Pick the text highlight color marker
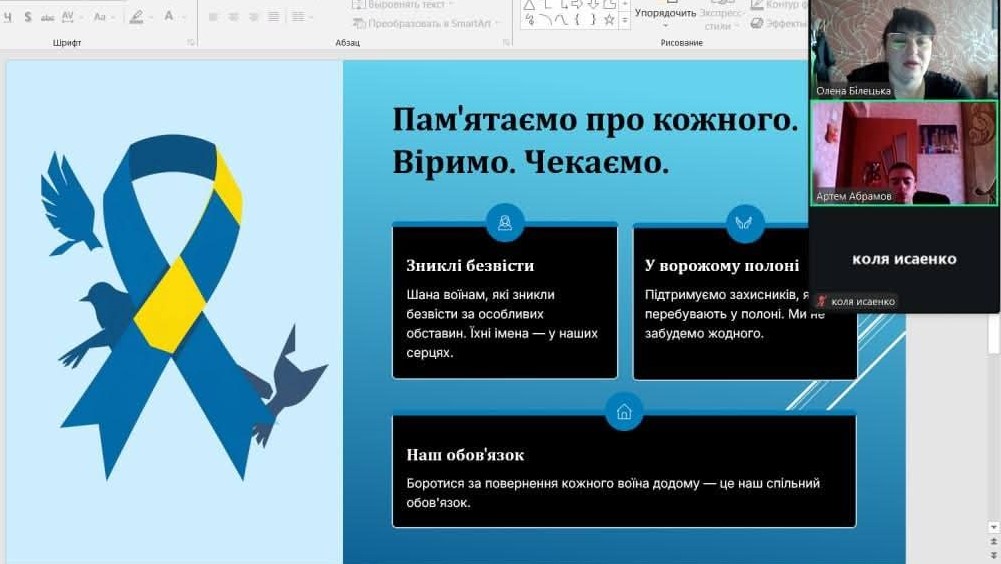Viewport: 1001px width, 564px height. point(136,17)
